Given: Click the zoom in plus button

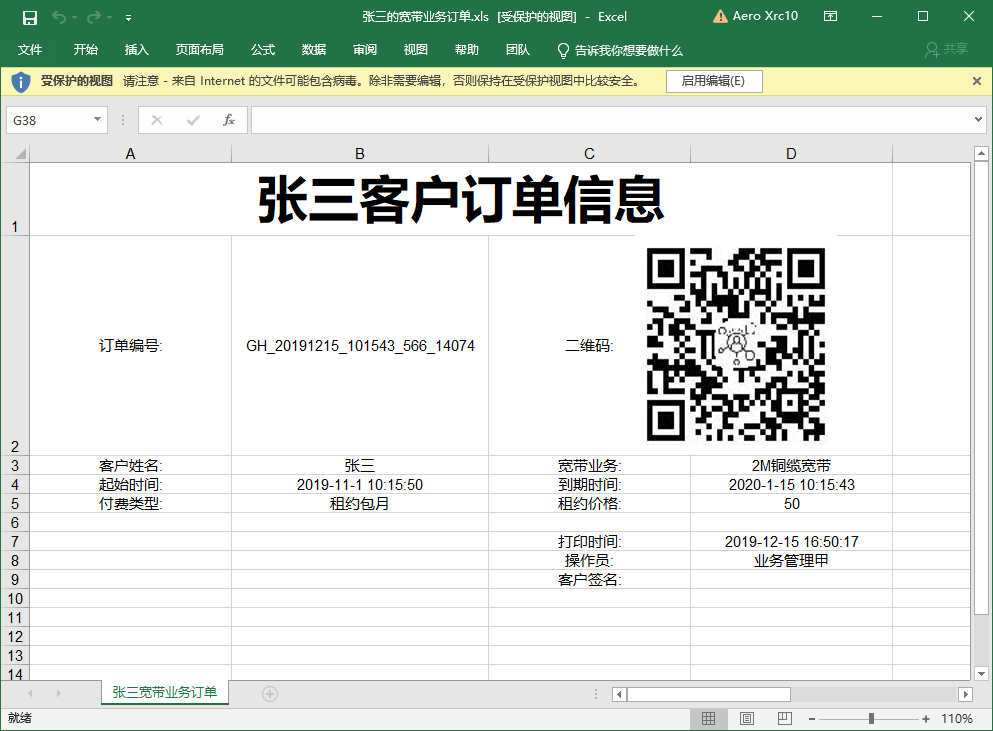Looking at the screenshot, I should coord(926,719).
